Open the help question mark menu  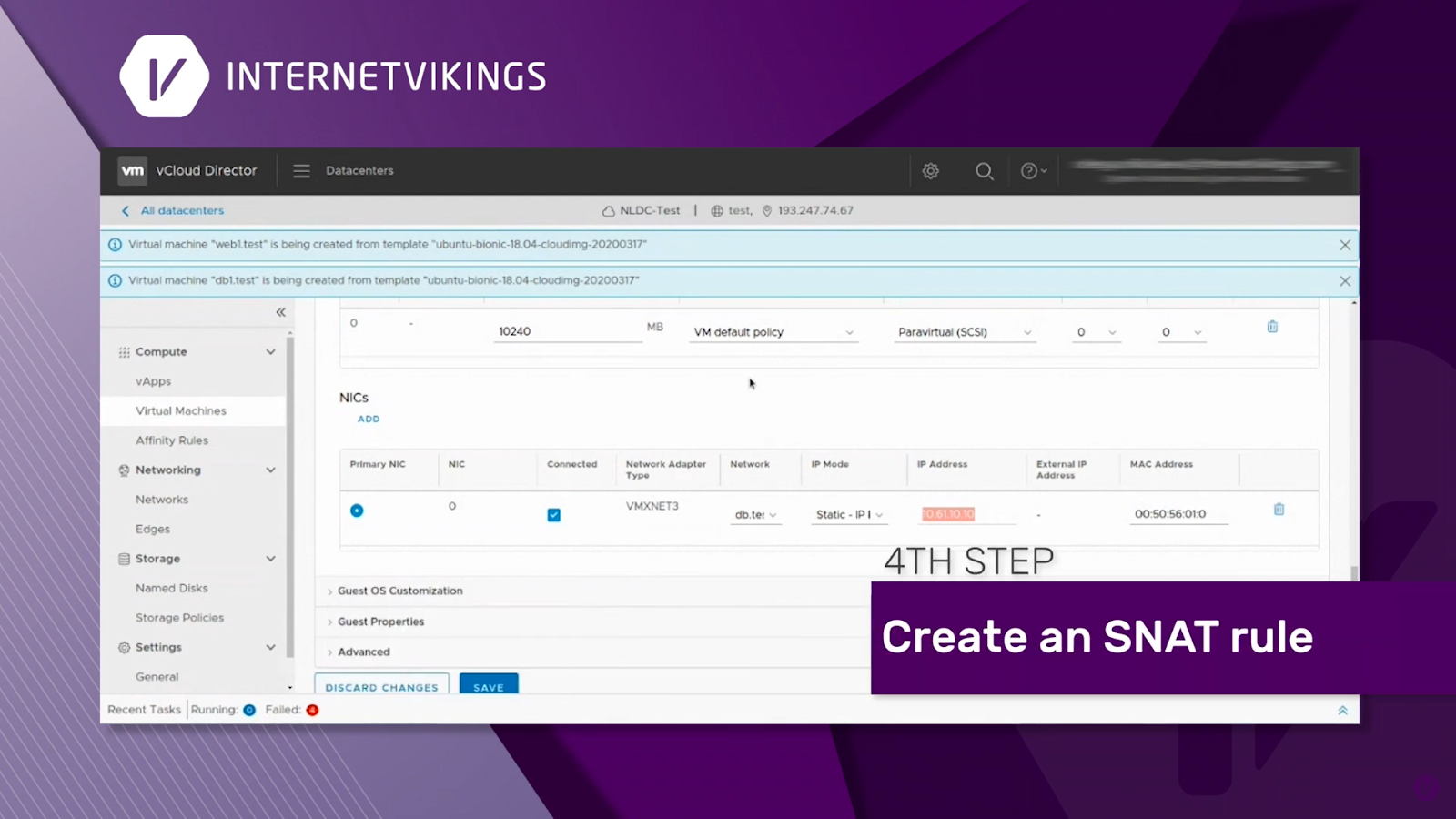pyautogui.click(x=1034, y=170)
